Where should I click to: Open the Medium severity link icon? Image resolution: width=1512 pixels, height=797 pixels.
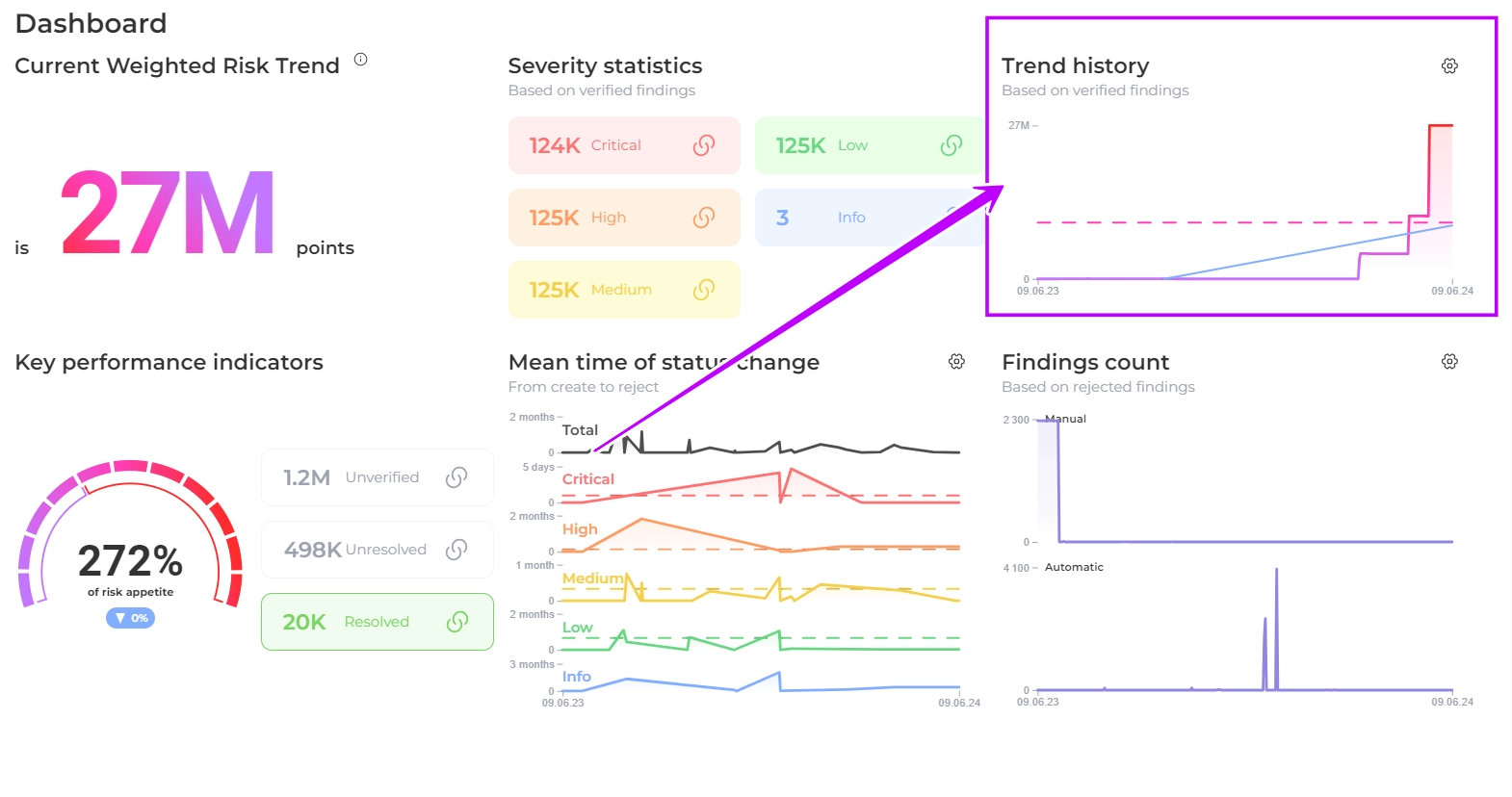tap(704, 290)
